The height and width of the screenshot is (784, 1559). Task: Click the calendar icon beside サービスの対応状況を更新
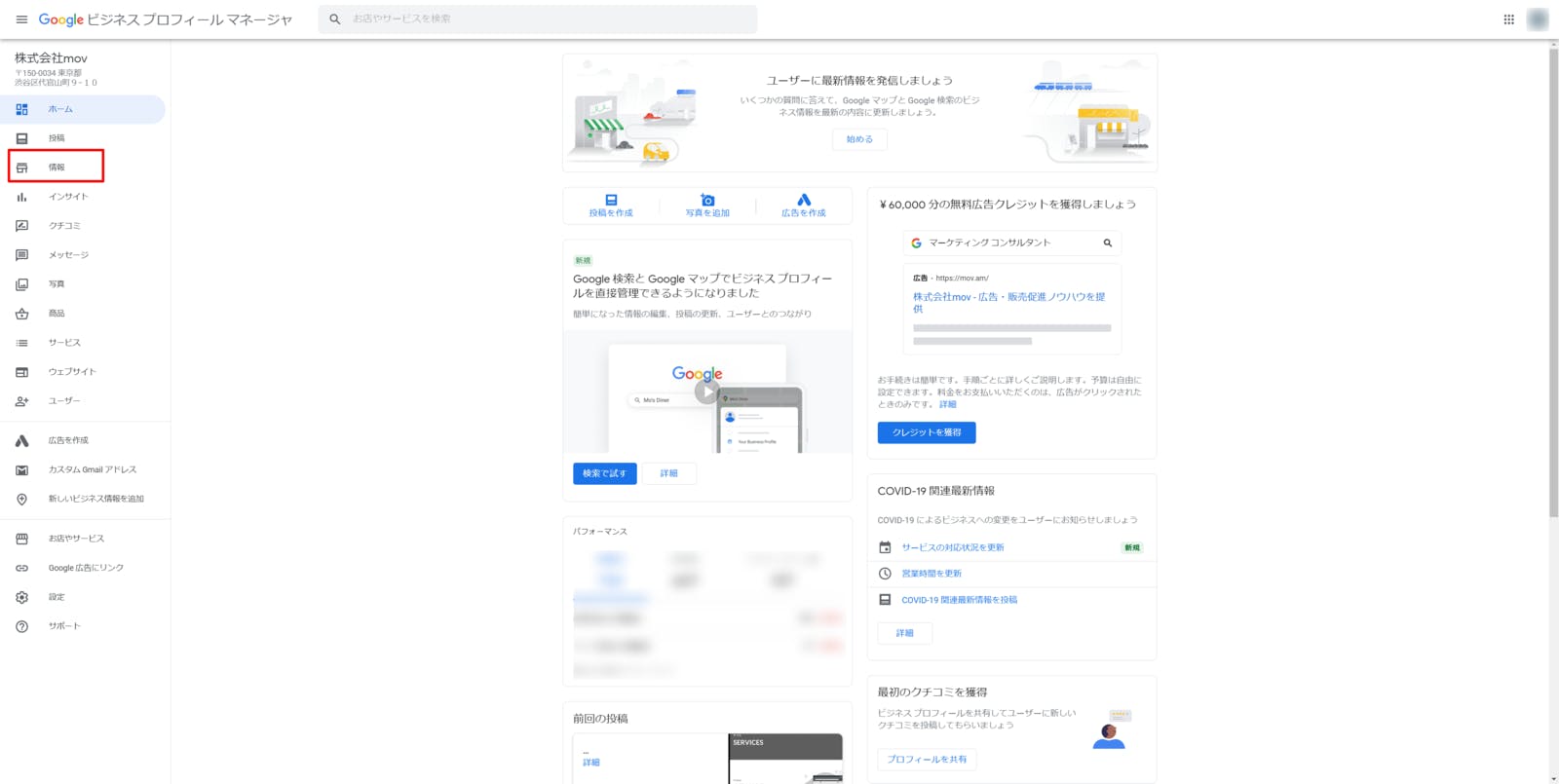[885, 547]
